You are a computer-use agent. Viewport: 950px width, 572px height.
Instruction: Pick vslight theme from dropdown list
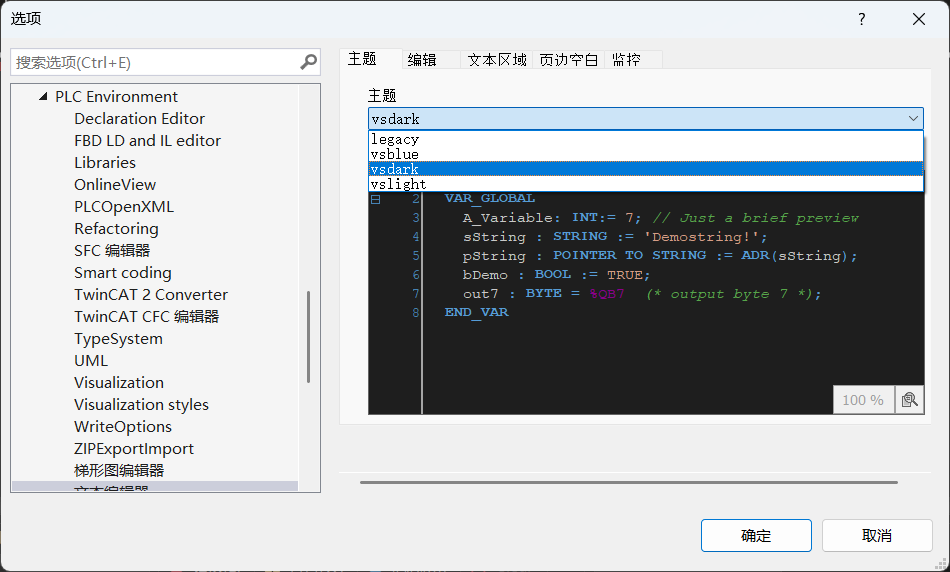(398, 184)
